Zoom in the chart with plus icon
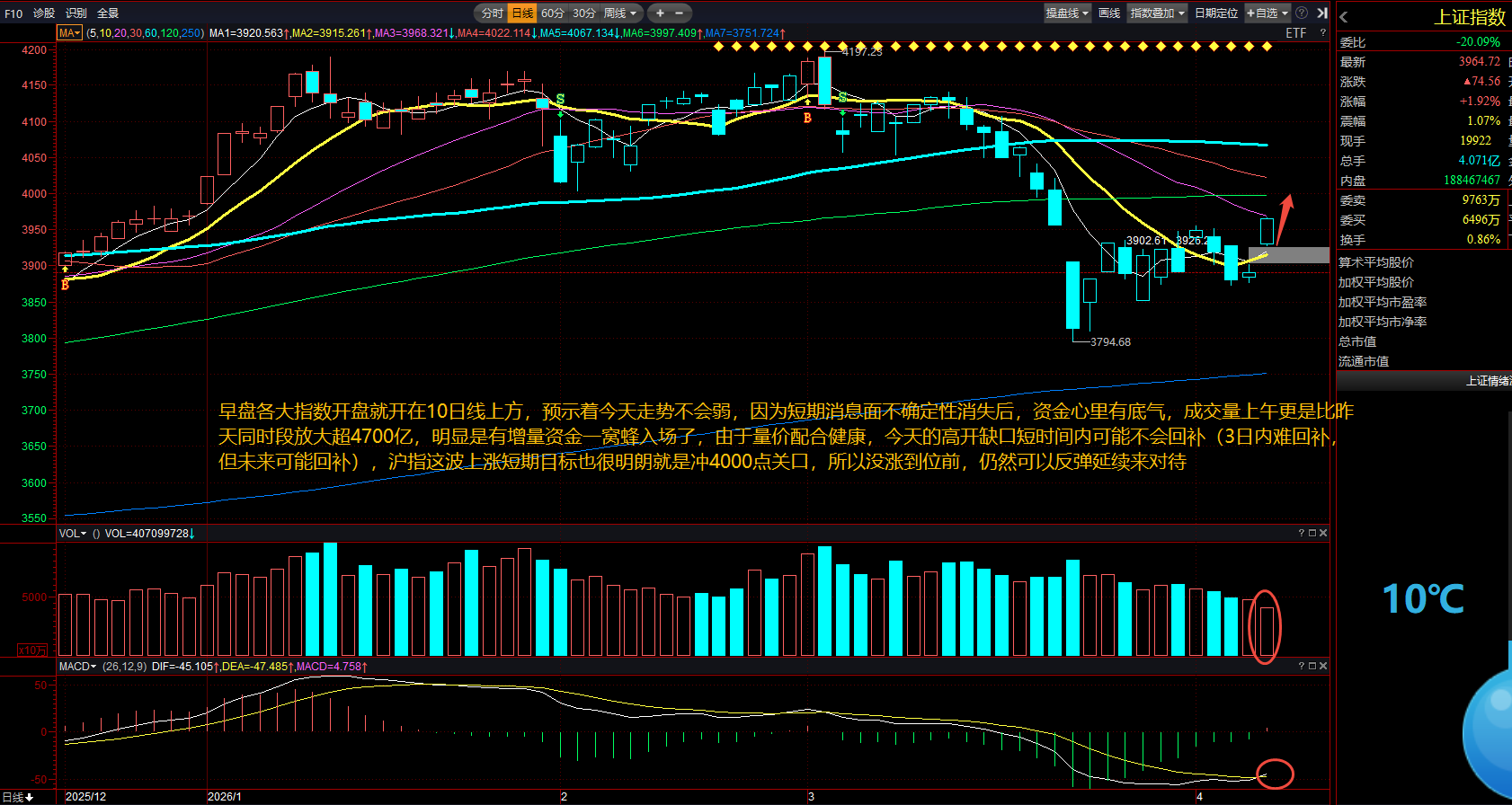This screenshot has height=805, width=1512. coord(660,13)
